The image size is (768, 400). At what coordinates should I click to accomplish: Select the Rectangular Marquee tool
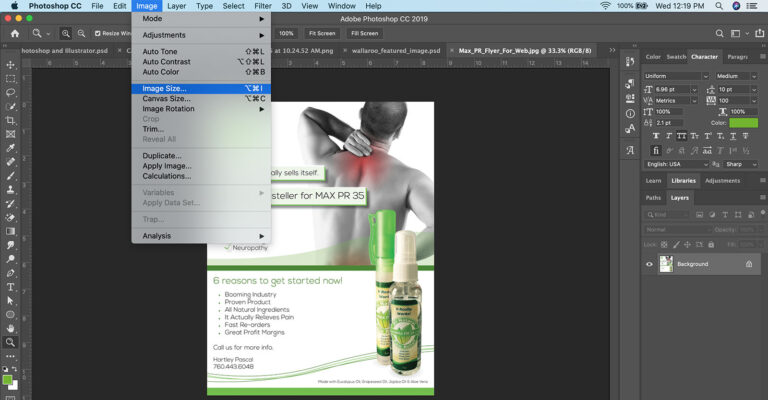[10, 79]
